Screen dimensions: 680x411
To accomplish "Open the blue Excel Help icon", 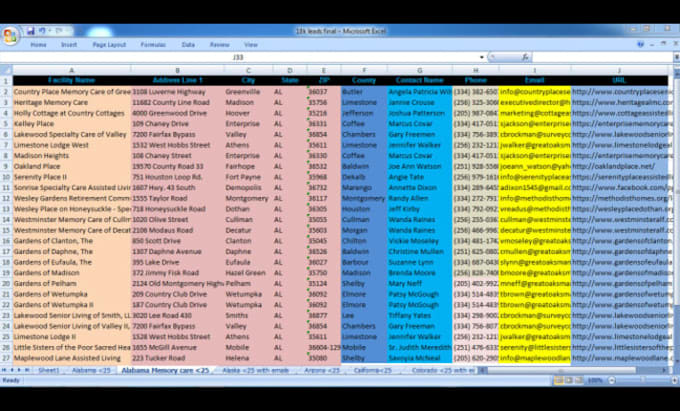I will 641,44.
